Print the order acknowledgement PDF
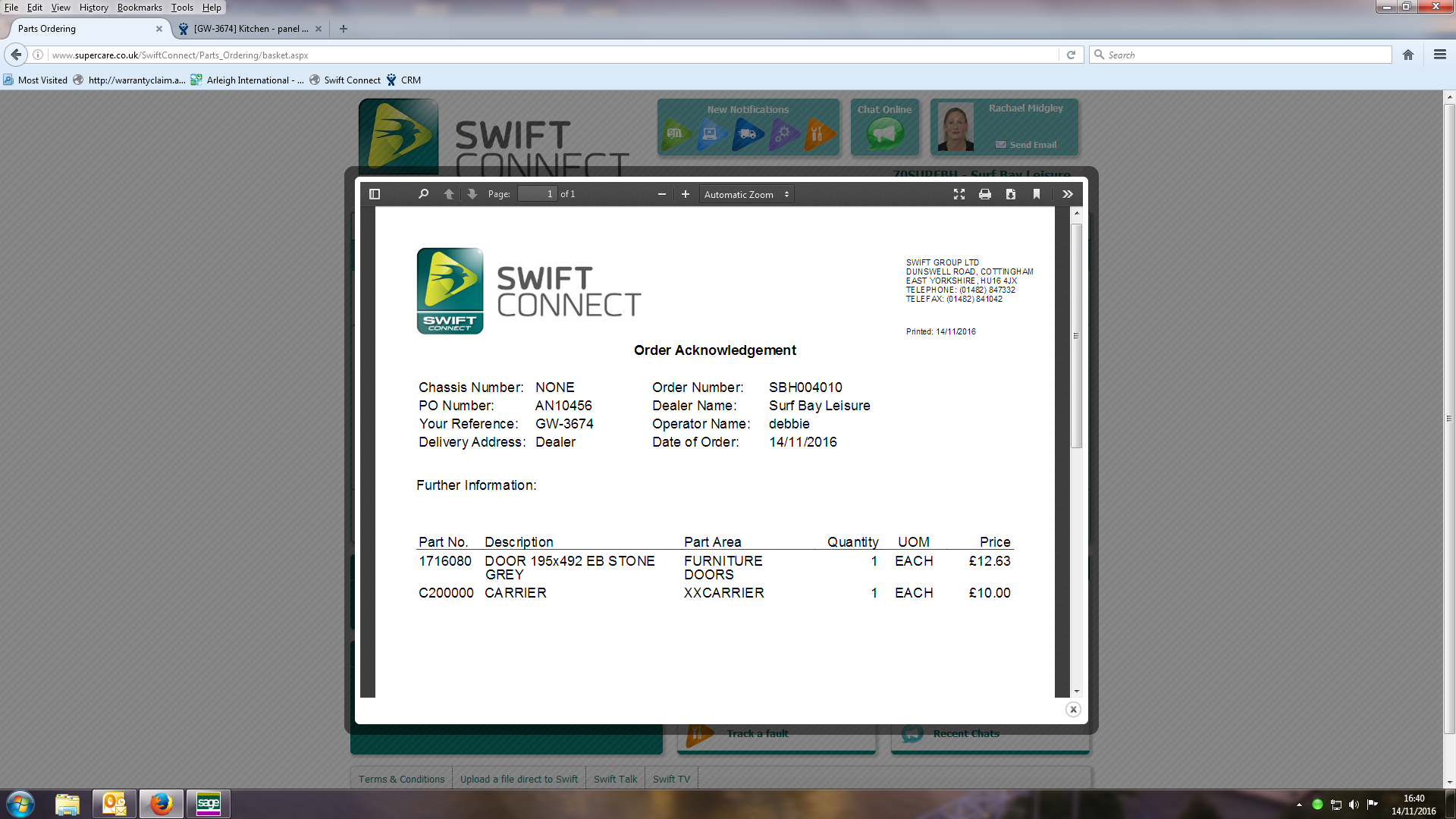Viewport: 1456px width, 819px height. (x=985, y=194)
